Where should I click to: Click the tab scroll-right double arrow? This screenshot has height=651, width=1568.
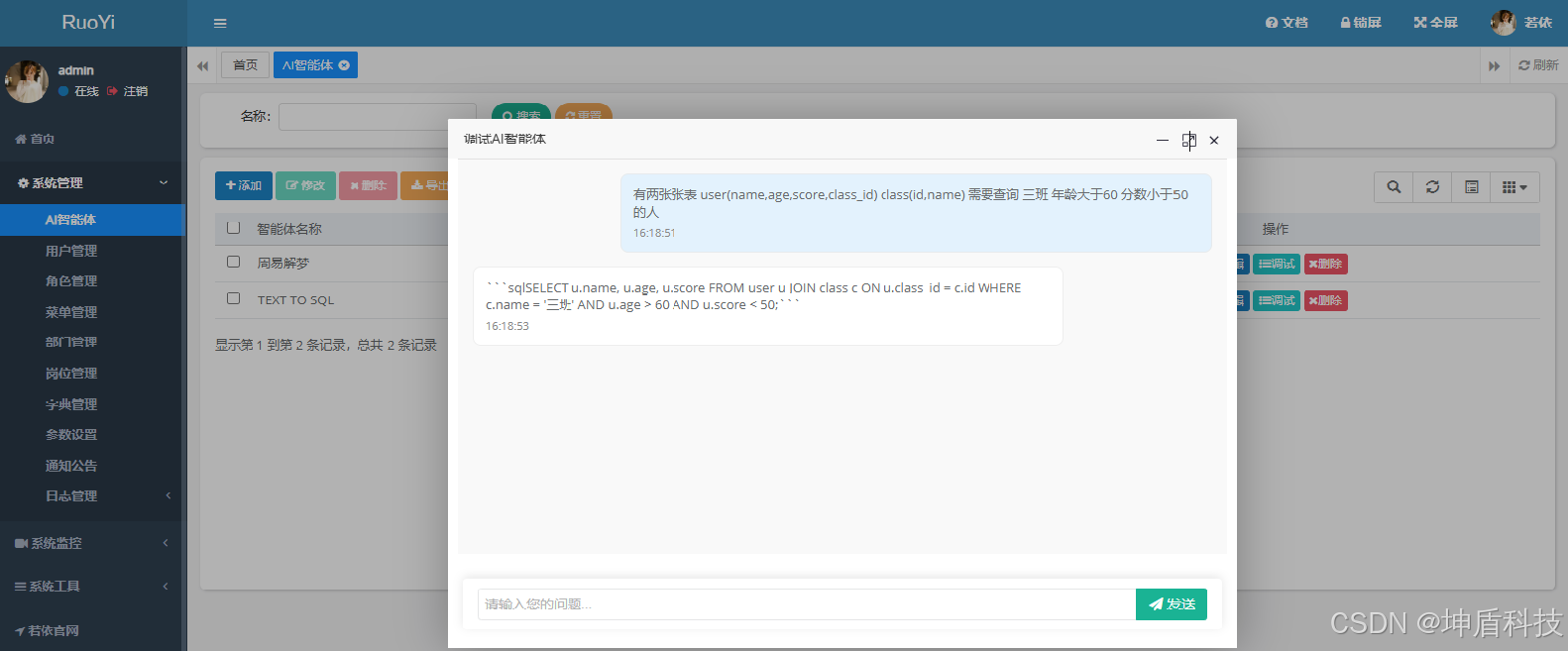click(1494, 65)
